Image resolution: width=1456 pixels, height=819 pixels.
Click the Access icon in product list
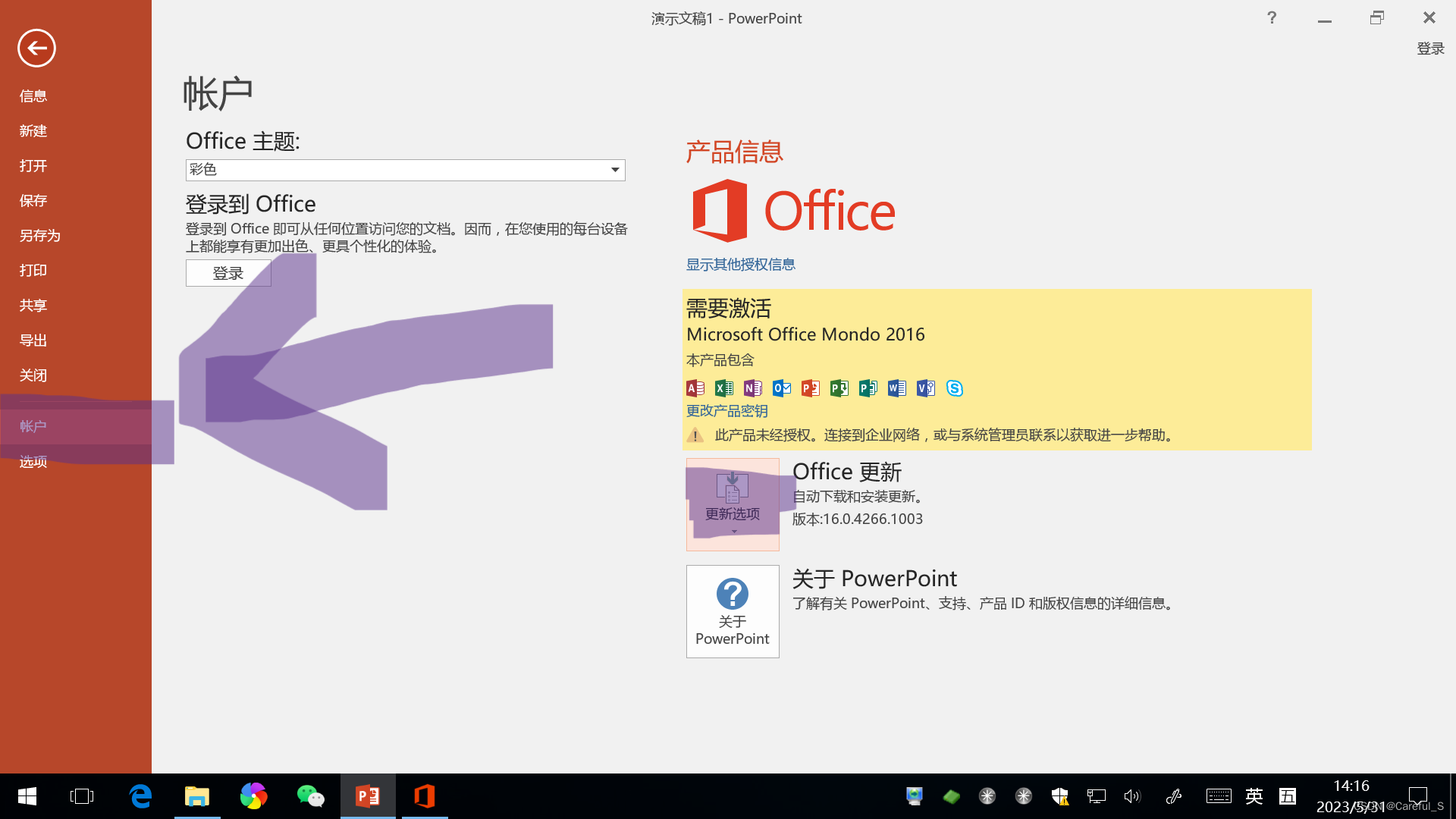(x=695, y=388)
